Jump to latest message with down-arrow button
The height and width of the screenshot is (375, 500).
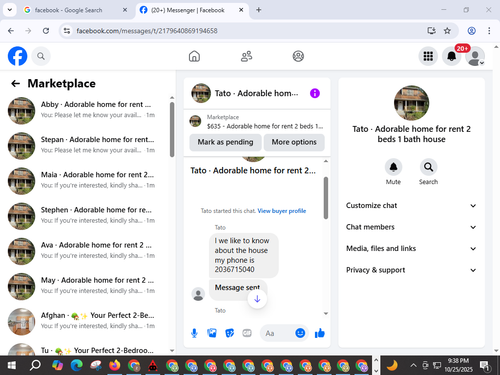click(x=257, y=299)
